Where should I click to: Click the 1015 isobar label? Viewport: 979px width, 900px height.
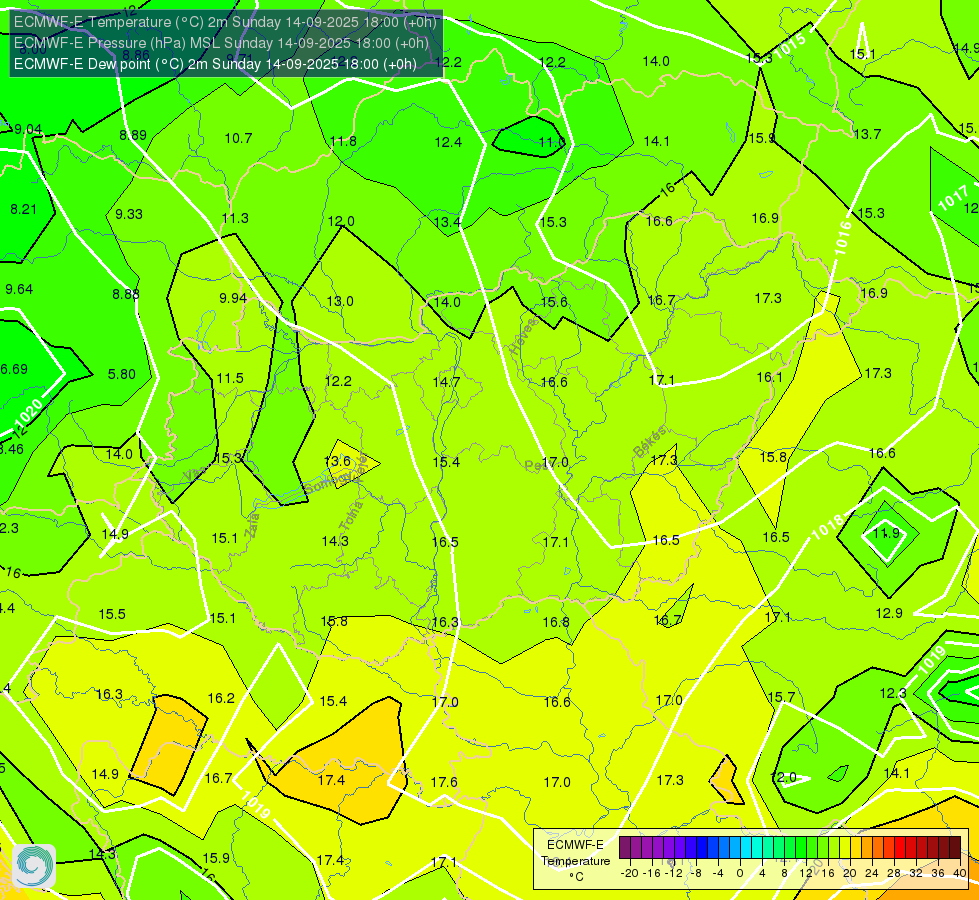coord(792,46)
